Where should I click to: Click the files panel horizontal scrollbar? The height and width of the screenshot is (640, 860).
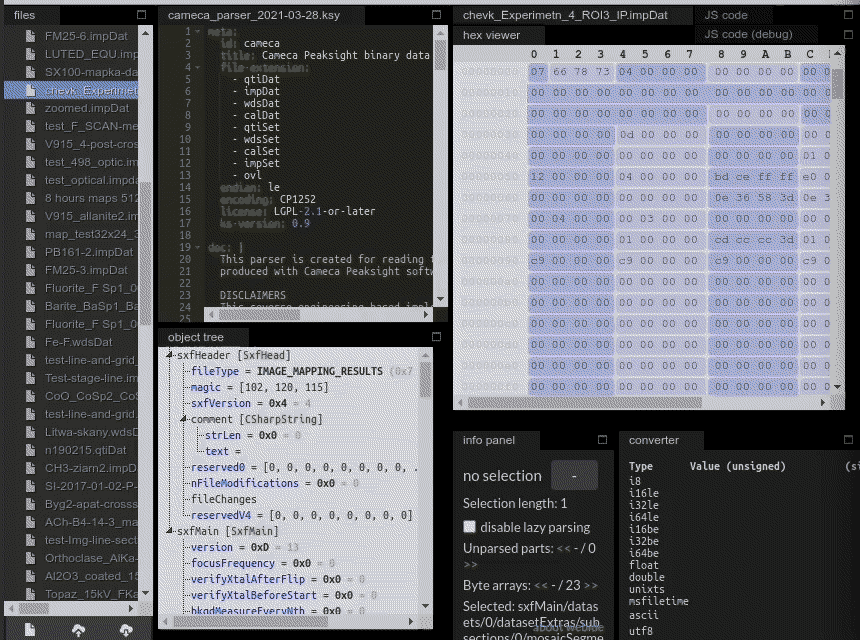click(70, 606)
